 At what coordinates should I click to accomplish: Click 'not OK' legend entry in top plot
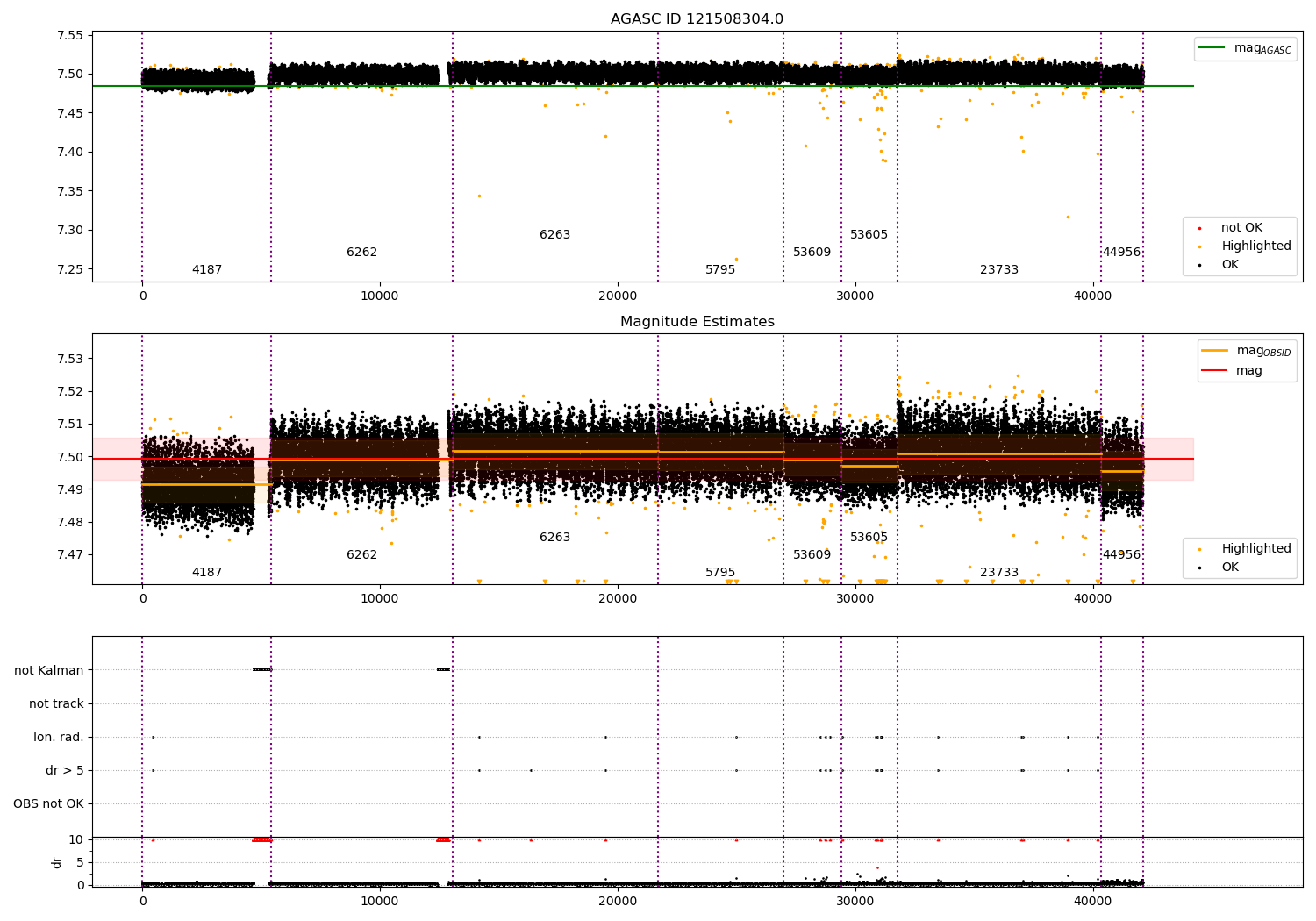coord(1241,228)
